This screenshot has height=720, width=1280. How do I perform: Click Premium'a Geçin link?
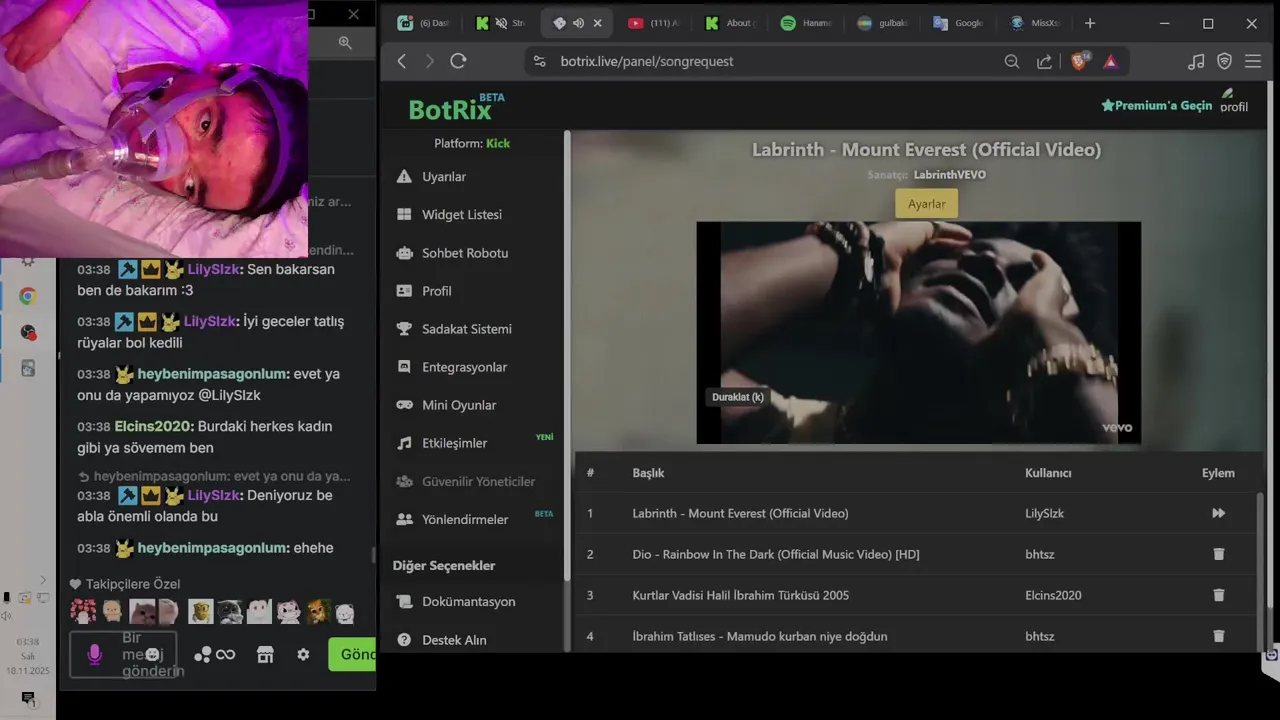(1156, 105)
